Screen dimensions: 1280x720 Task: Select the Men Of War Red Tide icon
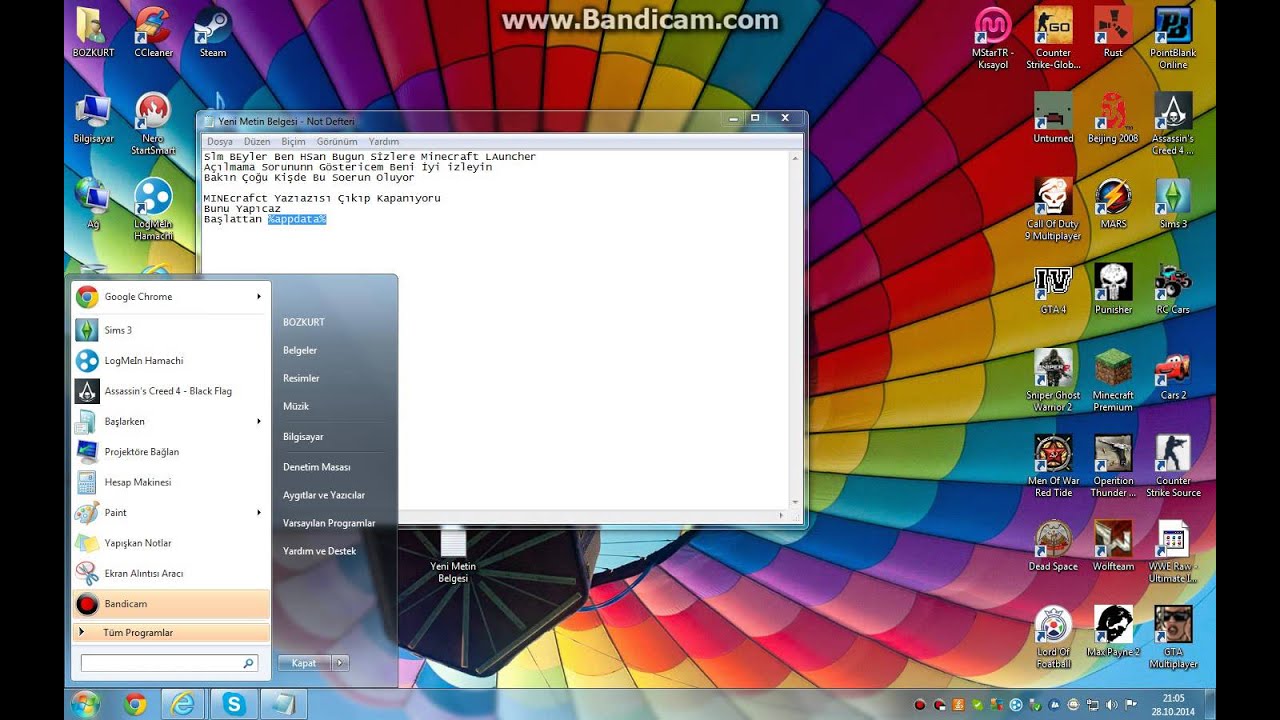pyautogui.click(x=1053, y=467)
